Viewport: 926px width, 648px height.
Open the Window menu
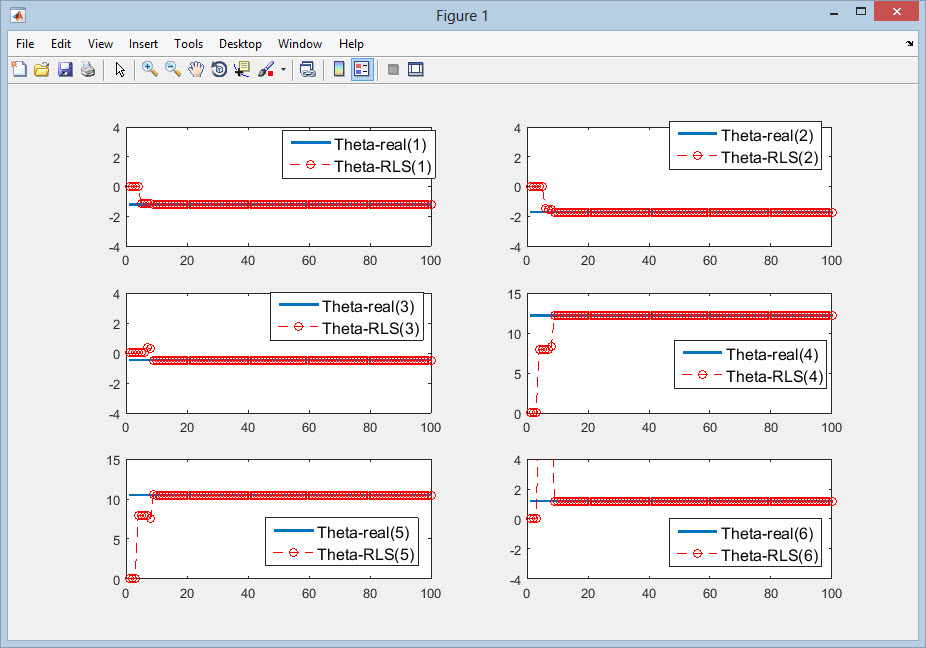pyautogui.click(x=300, y=44)
